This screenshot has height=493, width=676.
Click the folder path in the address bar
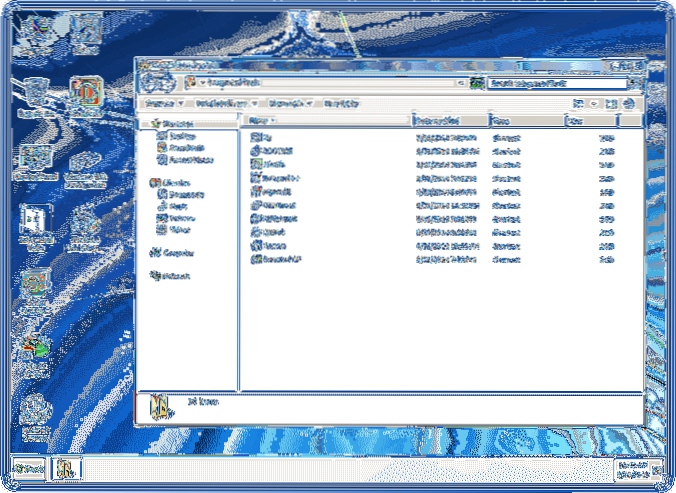[x=233, y=82]
